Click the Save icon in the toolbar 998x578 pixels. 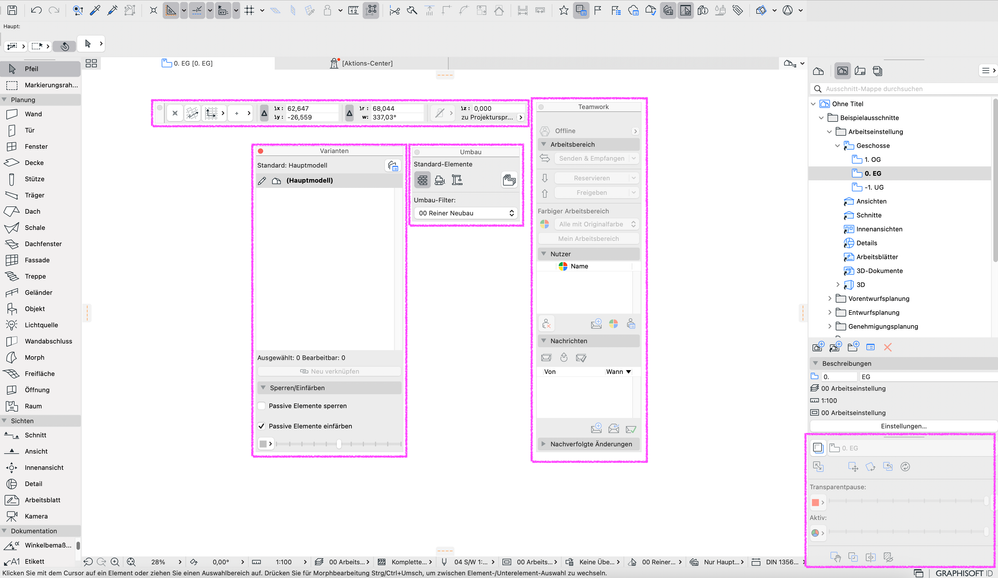click(x=11, y=10)
